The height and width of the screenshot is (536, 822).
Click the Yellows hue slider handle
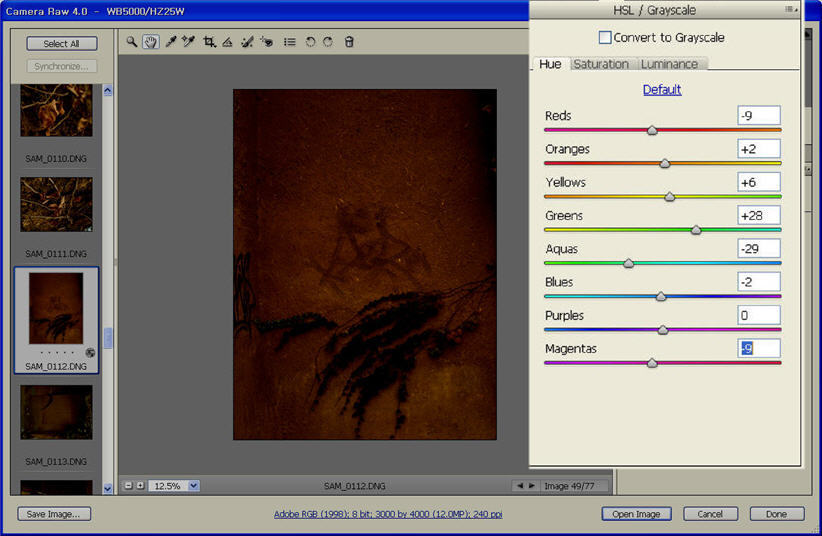(x=669, y=197)
